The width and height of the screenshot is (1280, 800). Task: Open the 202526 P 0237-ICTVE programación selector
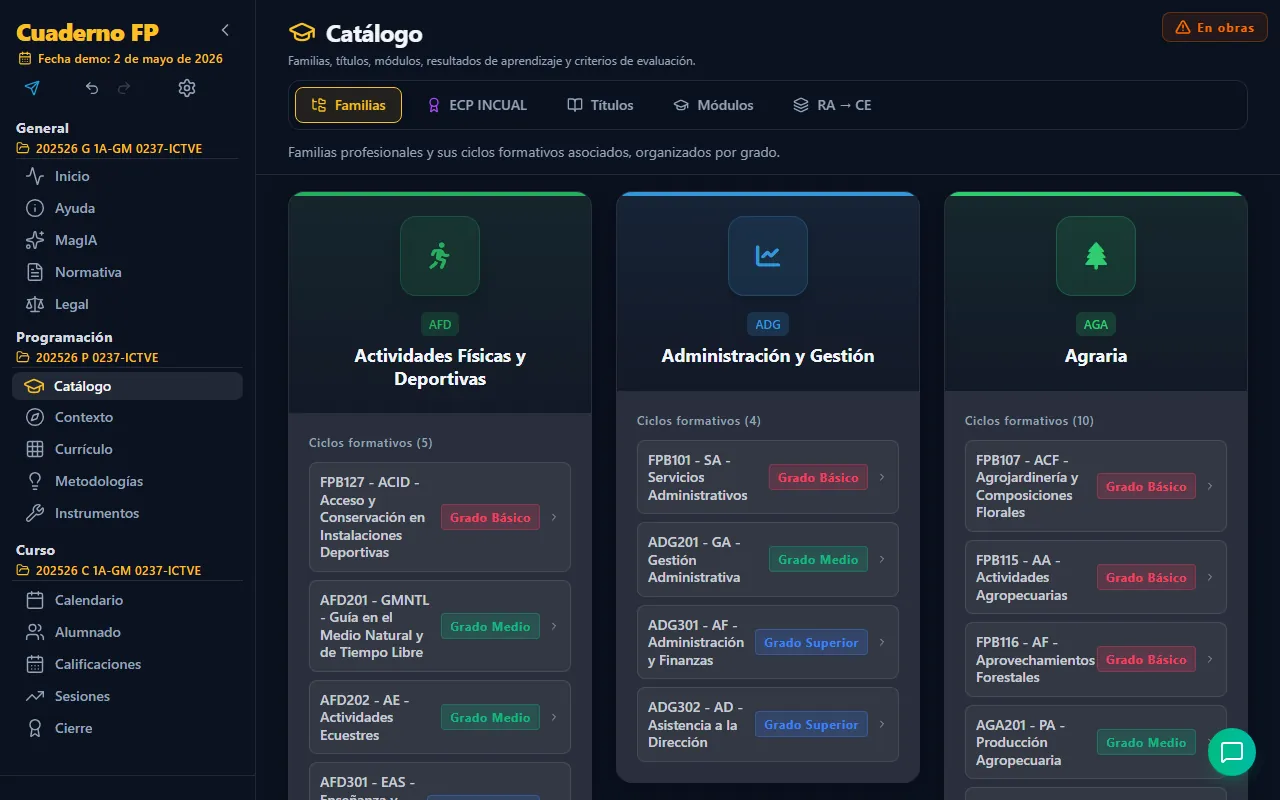tap(88, 358)
